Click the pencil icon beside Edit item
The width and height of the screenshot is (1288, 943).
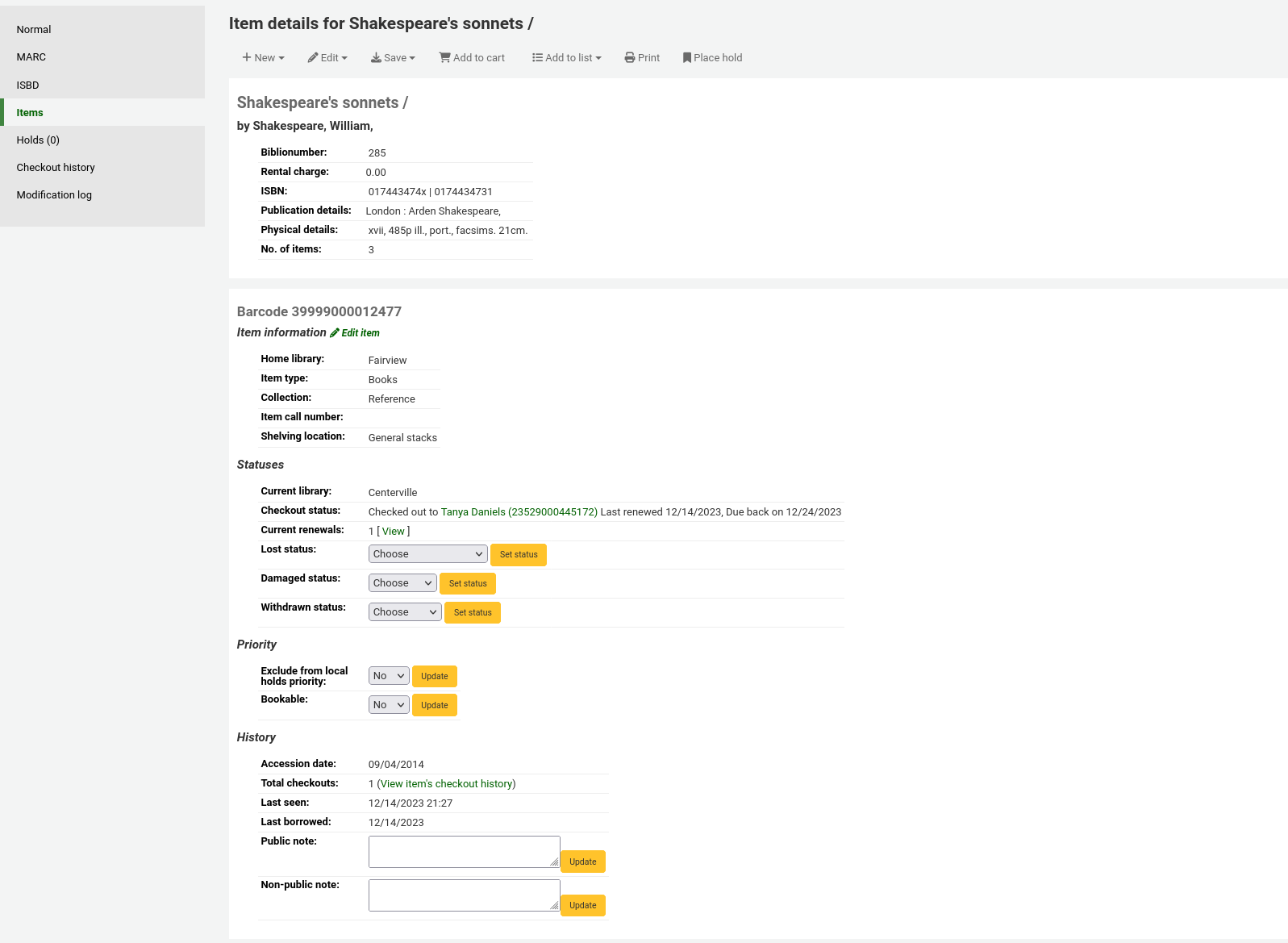335,332
